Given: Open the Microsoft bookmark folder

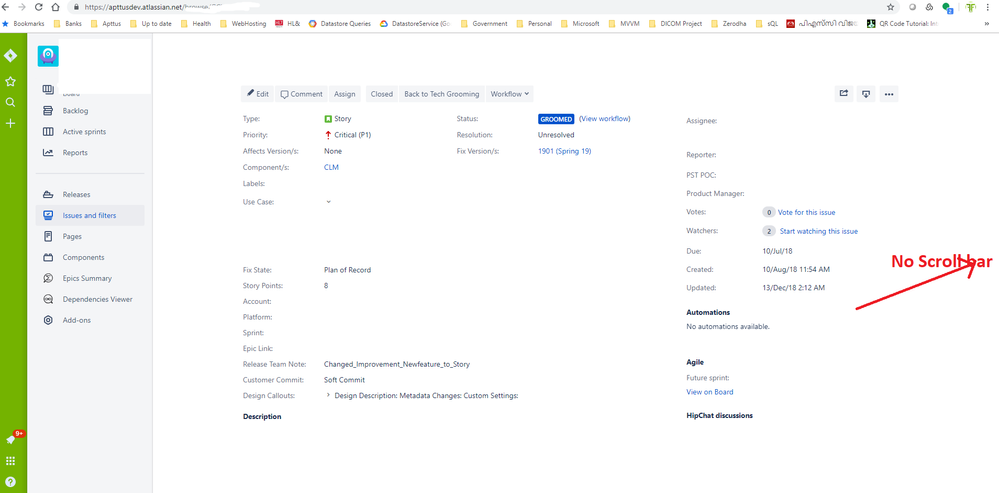Looking at the screenshot, I should pos(580,24).
